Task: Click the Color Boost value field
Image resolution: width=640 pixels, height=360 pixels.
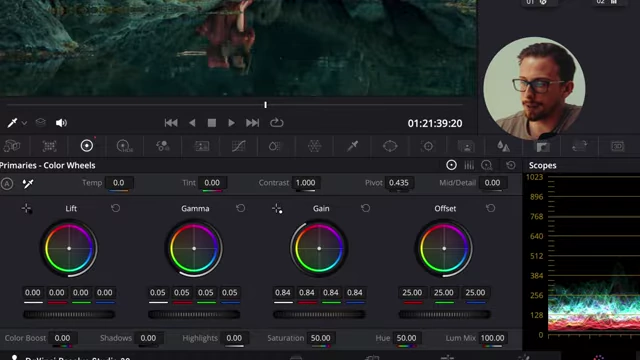Action: click(x=62, y=338)
